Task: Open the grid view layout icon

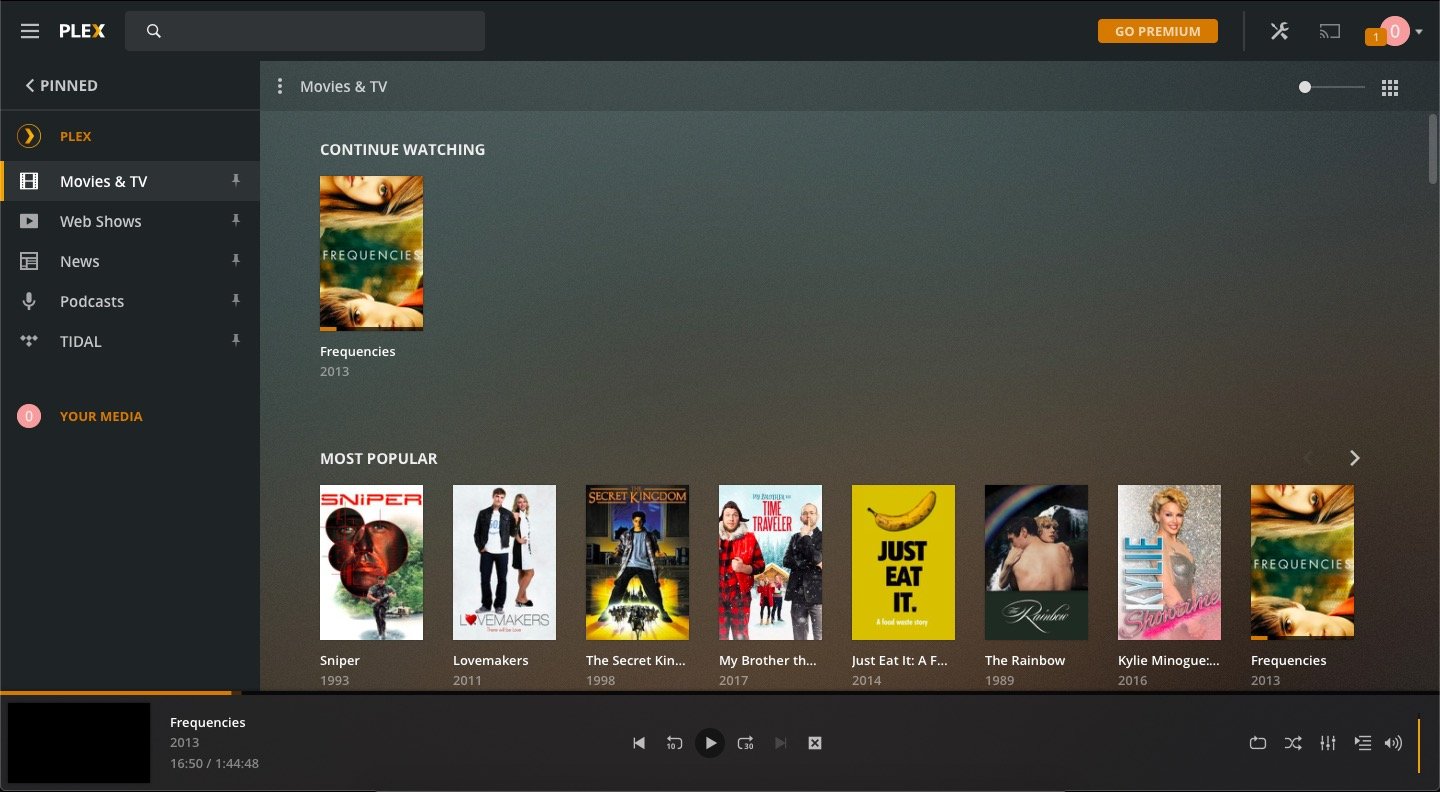Action: coord(1390,87)
